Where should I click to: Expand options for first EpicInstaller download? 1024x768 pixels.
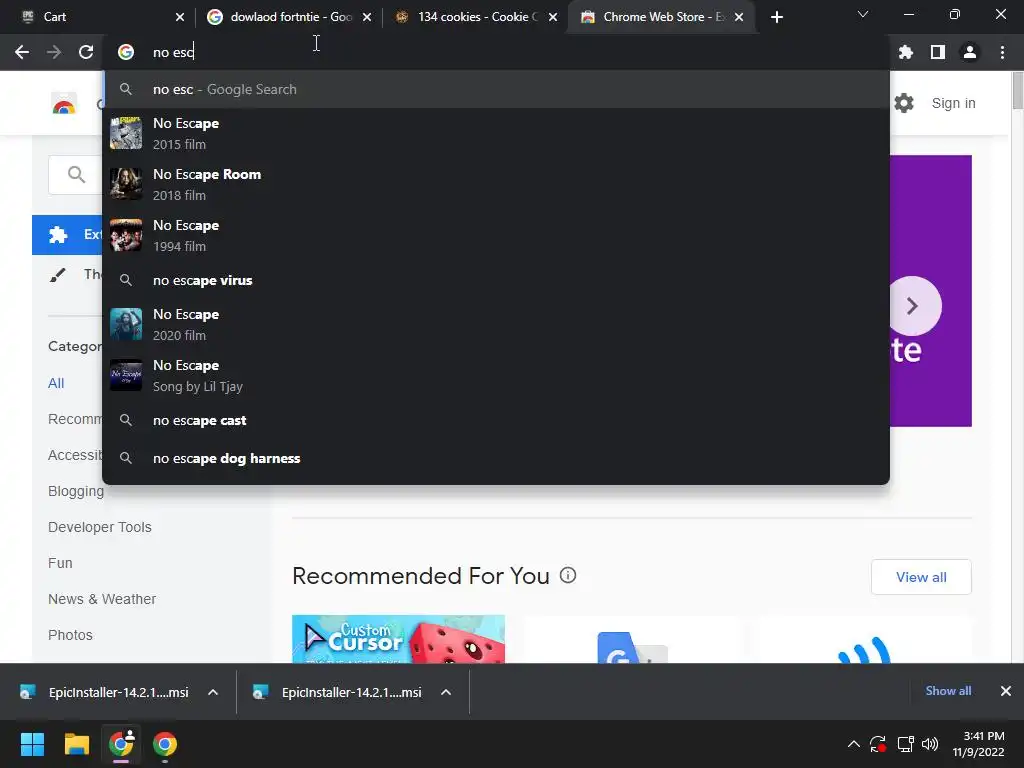213,692
